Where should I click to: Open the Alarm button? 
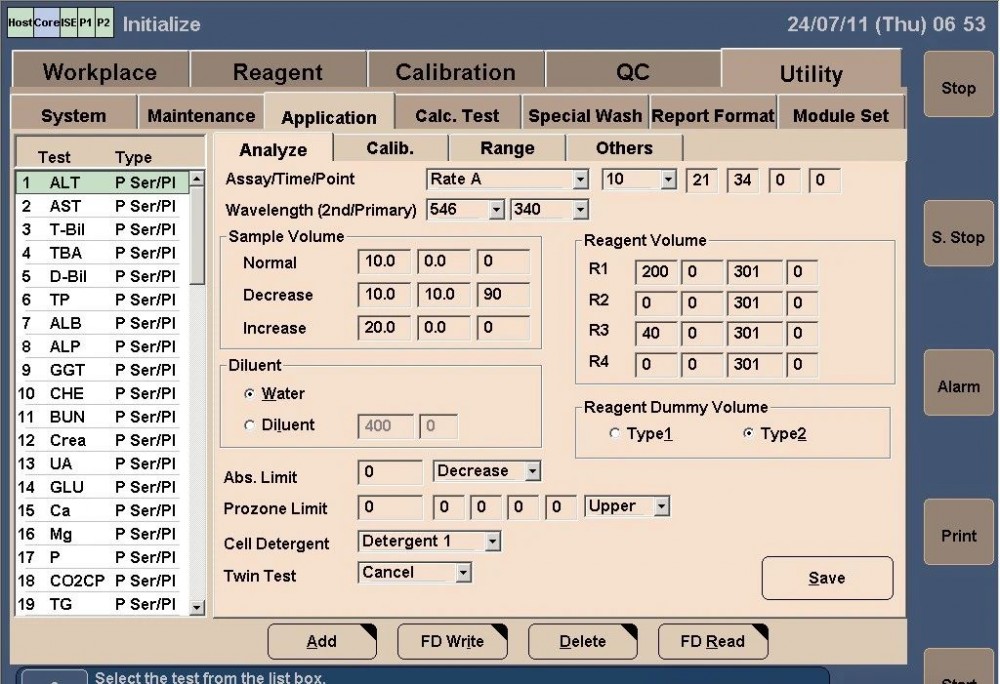959,383
